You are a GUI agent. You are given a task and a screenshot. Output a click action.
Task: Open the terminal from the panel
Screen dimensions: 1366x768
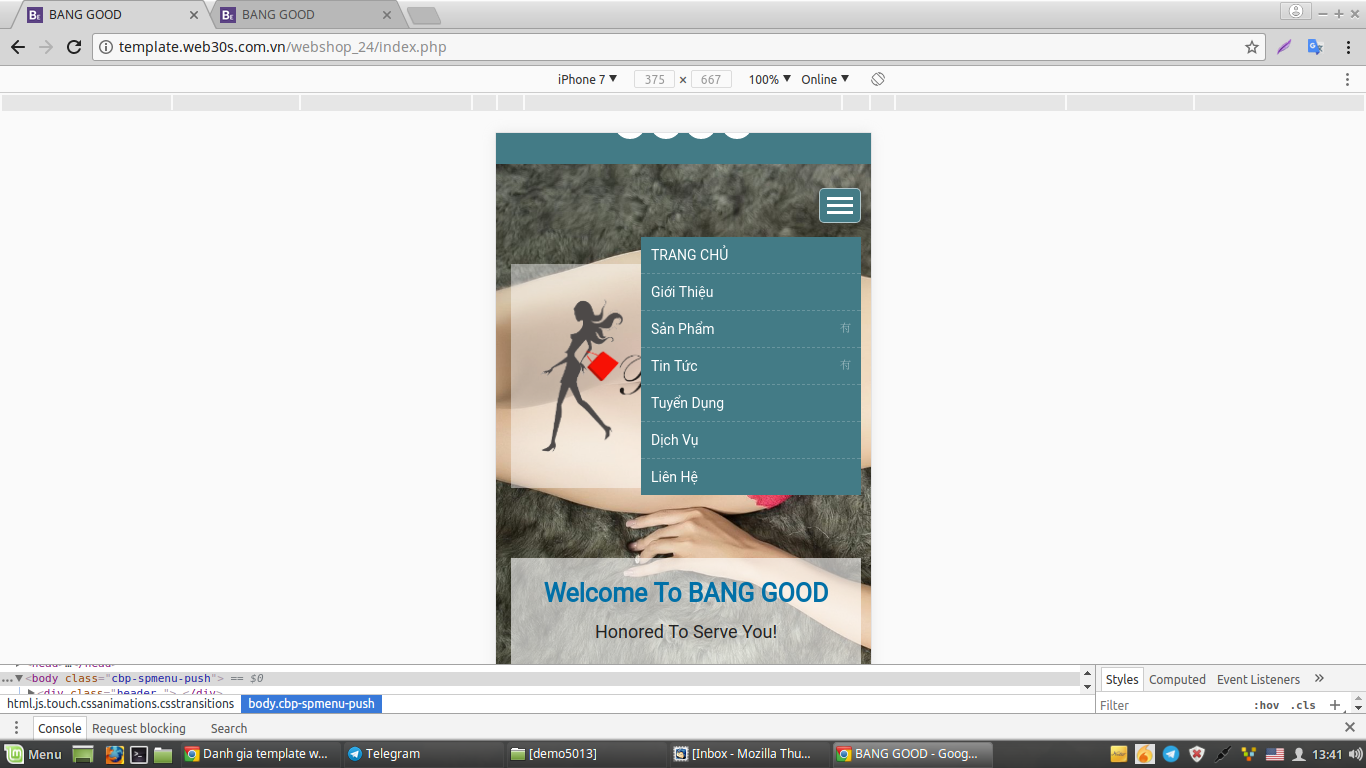pyautogui.click(x=140, y=754)
